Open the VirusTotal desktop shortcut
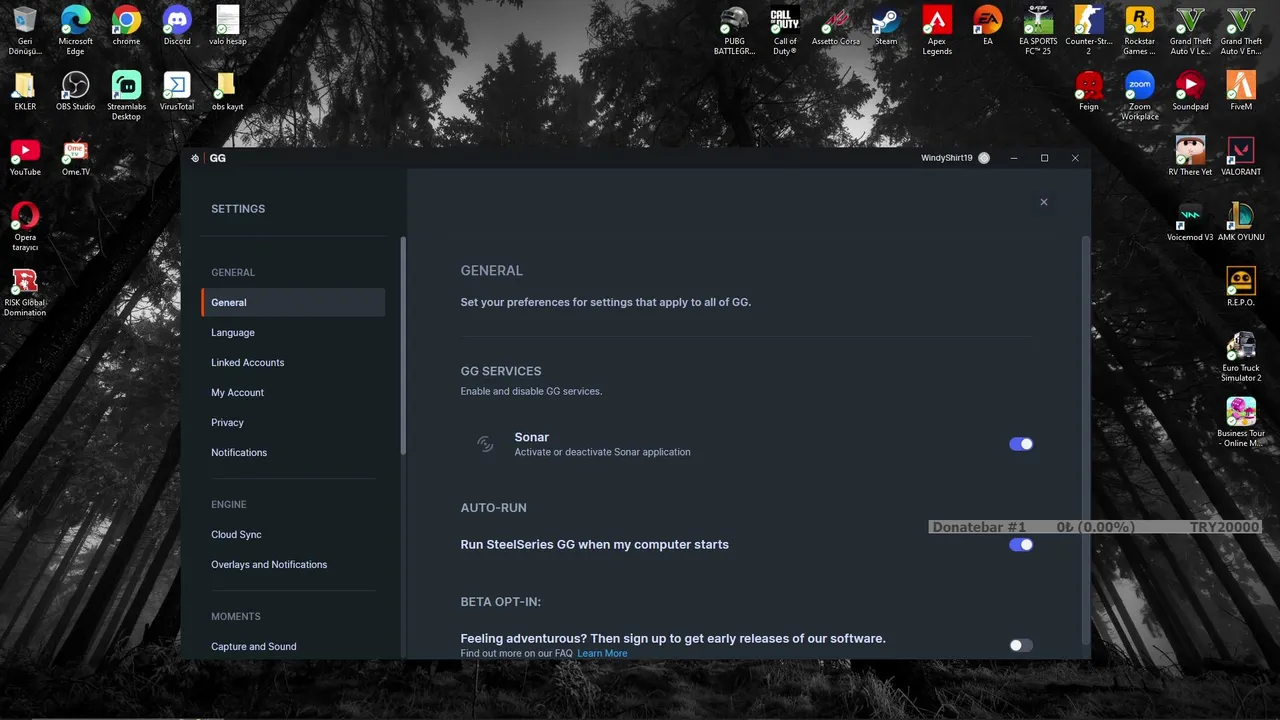The height and width of the screenshot is (720, 1280). point(177,85)
